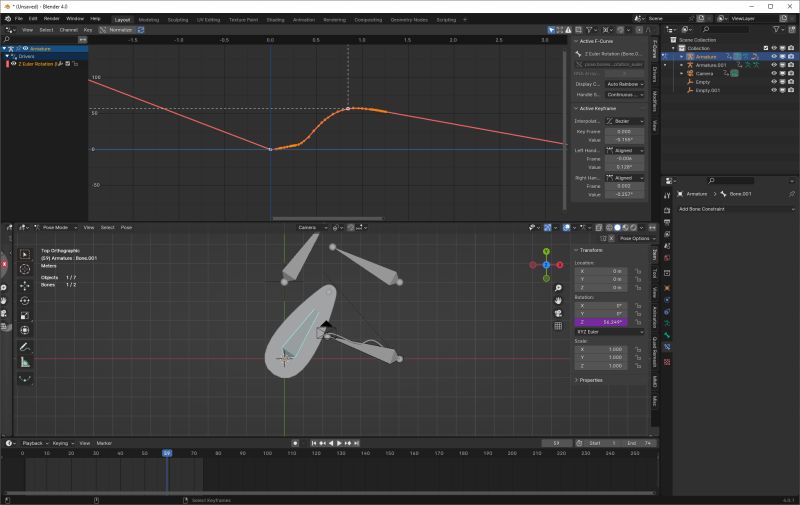Screen dimensions: 800x505
Task: Select the Select Box tool in viewport toolbar
Action: click(24, 254)
